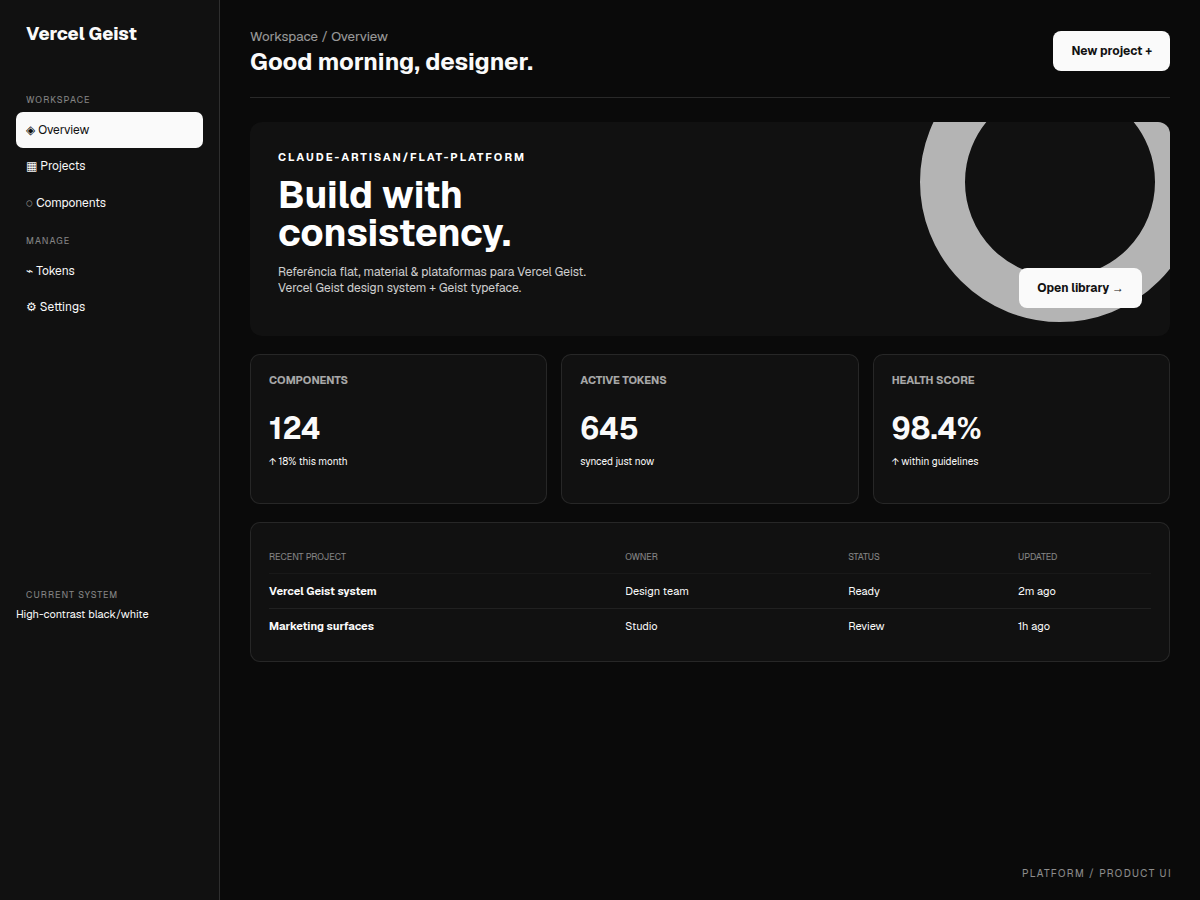The image size is (1200, 900).
Task: Open Settings from the sidebar
Action: (x=109, y=307)
